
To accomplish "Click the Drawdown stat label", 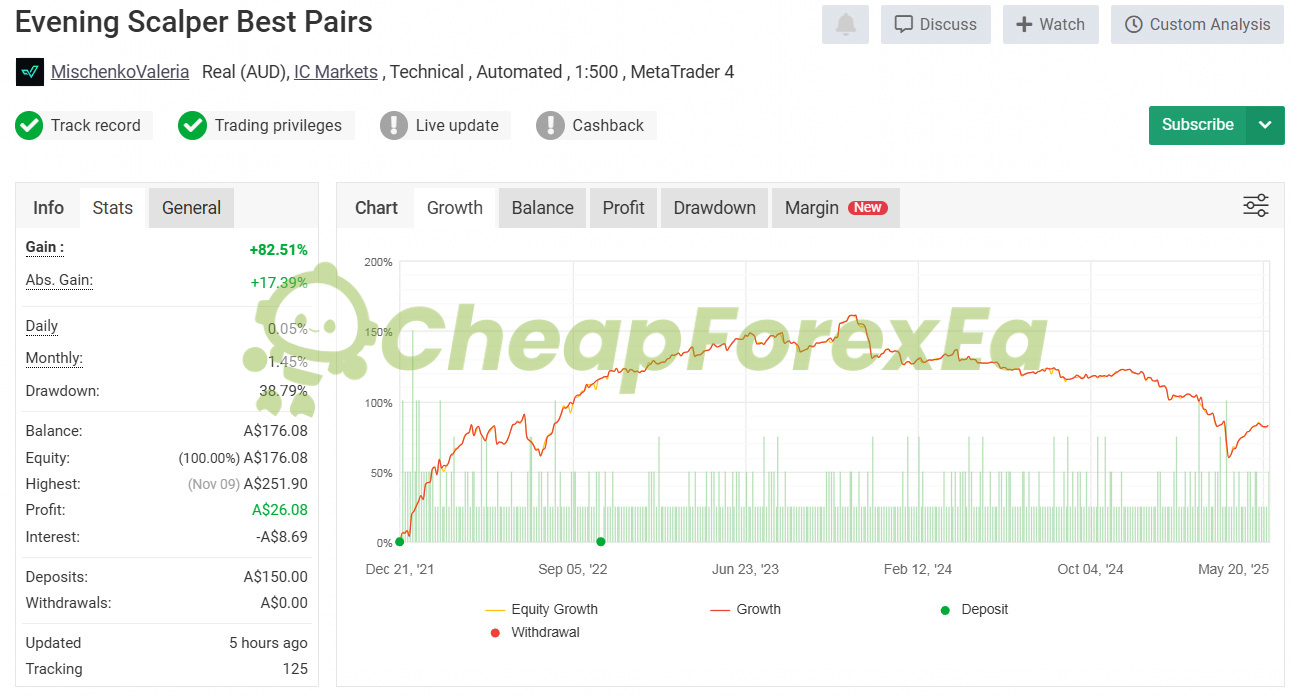I will coord(62,391).
